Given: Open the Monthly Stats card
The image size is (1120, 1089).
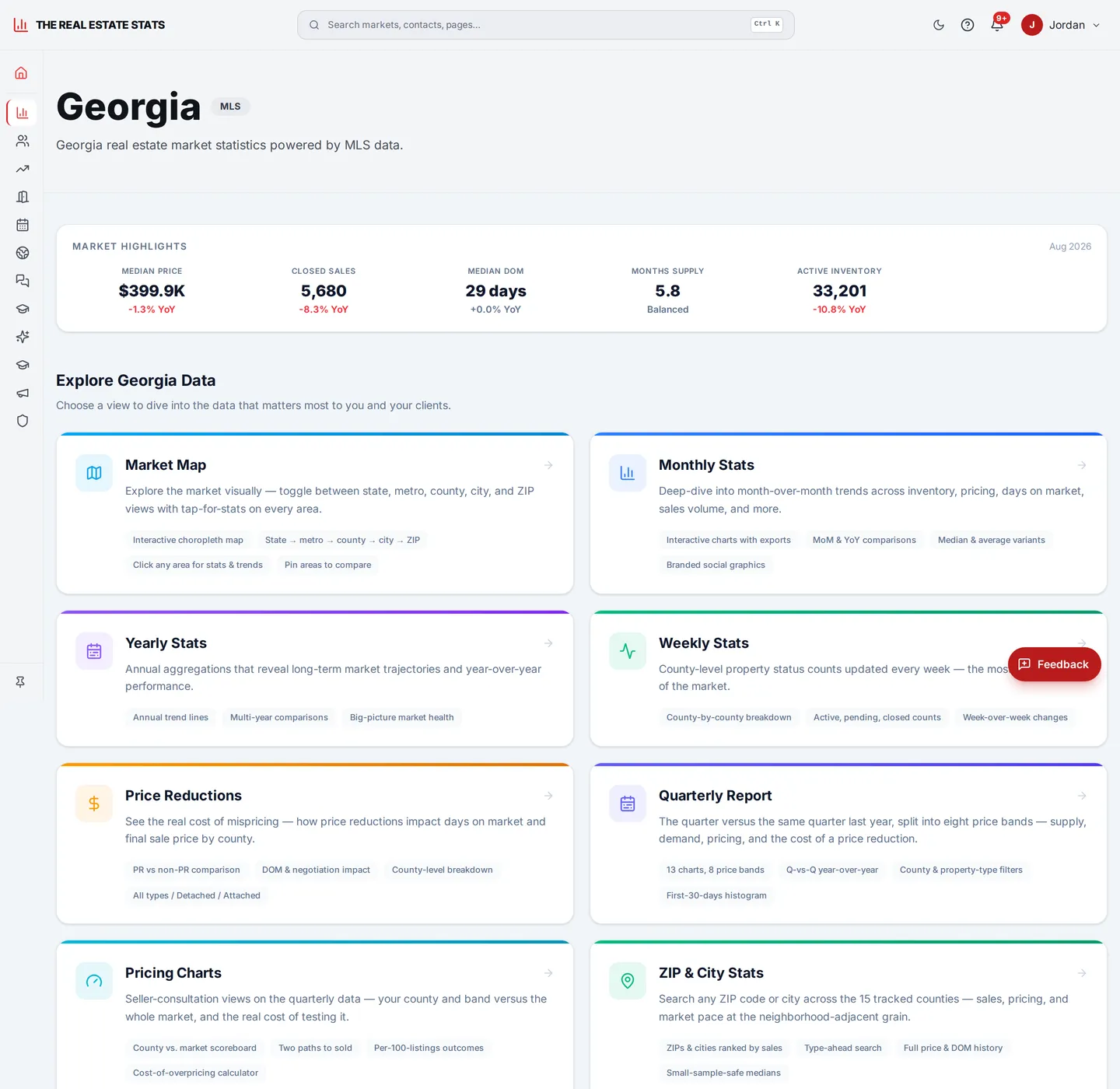Looking at the screenshot, I should [x=849, y=513].
